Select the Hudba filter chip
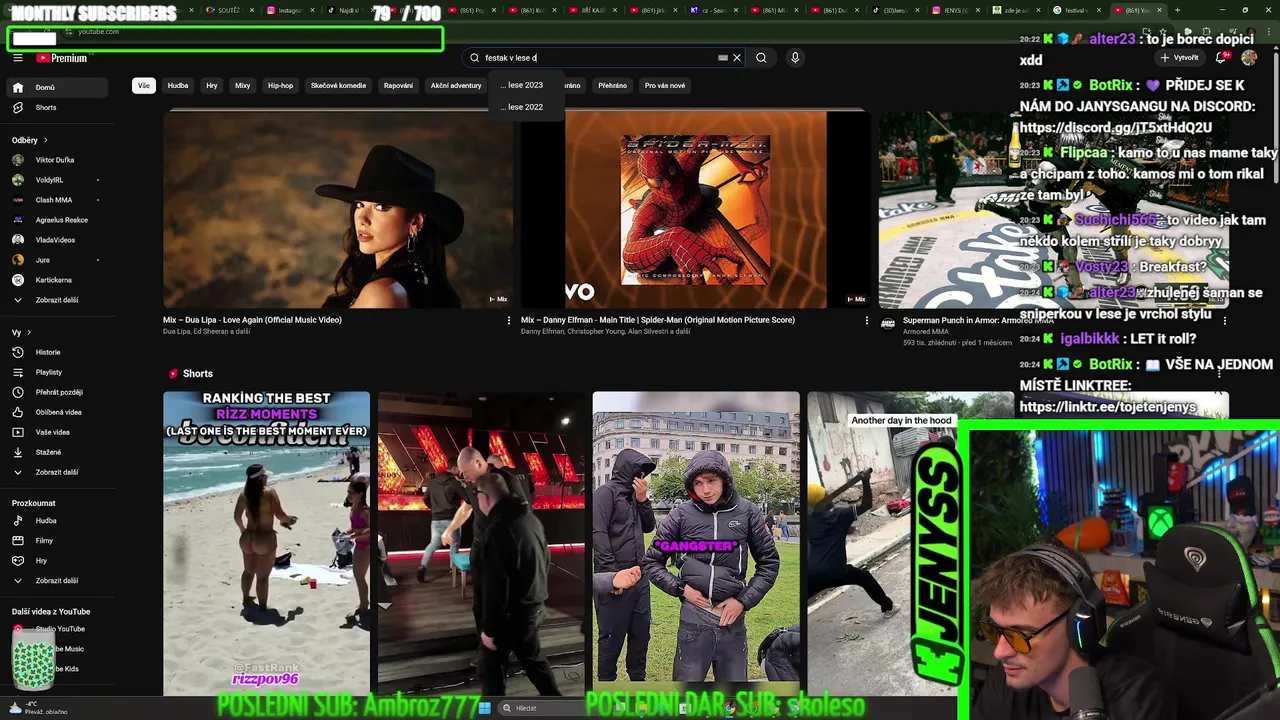This screenshot has height=720, width=1280. (178, 86)
